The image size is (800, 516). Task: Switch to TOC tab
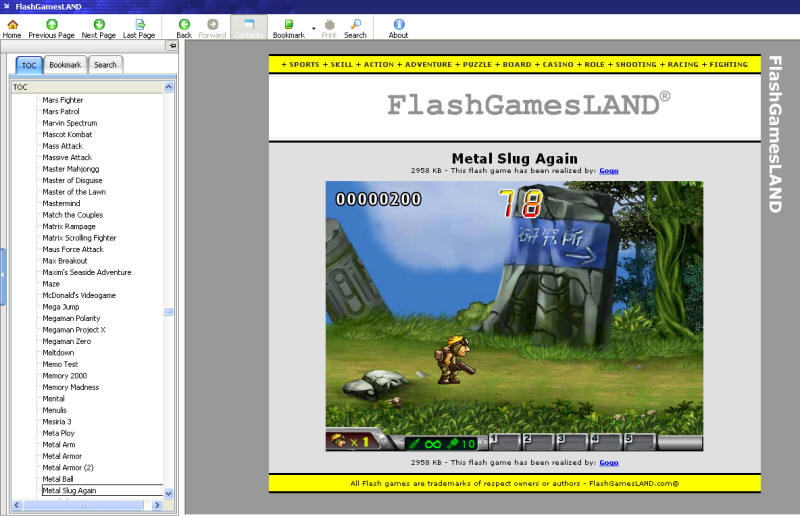pyautogui.click(x=29, y=65)
